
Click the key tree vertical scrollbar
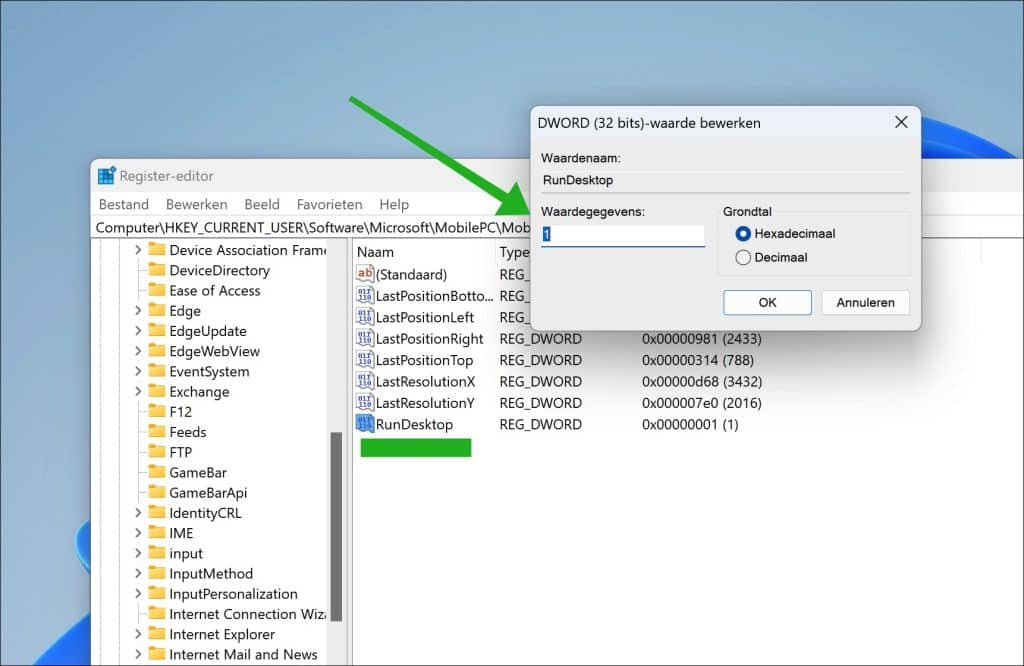[x=336, y=526]
